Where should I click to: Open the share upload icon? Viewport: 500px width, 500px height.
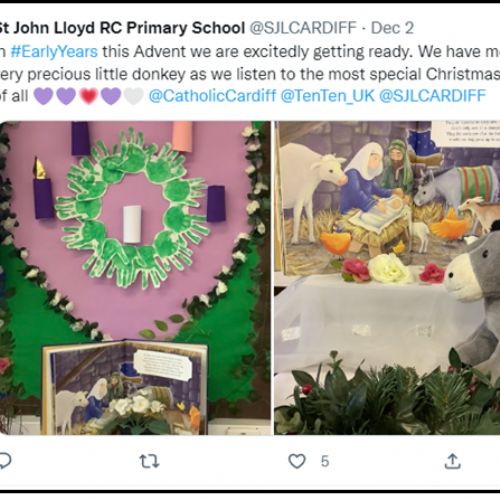pos(453,461)
